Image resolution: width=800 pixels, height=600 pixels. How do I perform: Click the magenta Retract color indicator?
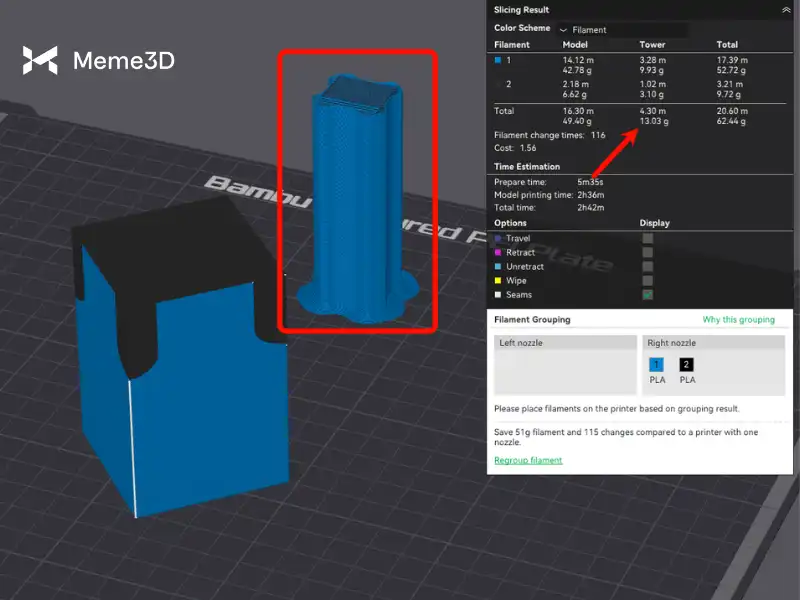498,253
